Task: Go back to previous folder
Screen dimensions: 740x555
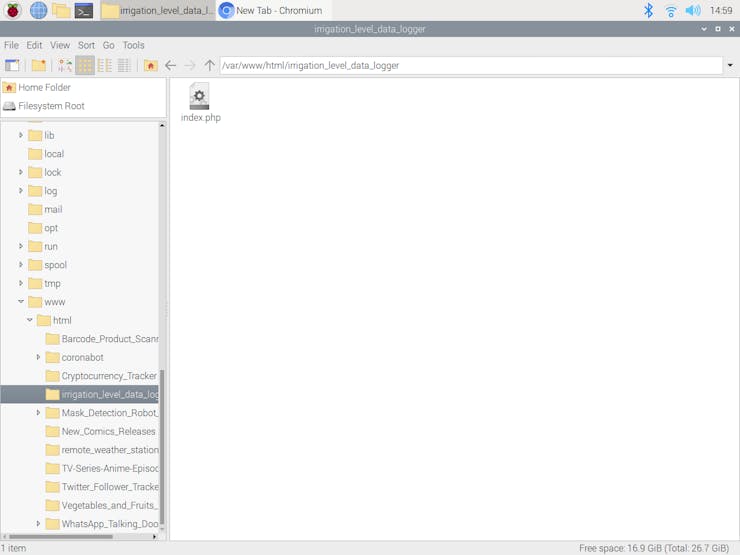Action: tap(170, 66)
